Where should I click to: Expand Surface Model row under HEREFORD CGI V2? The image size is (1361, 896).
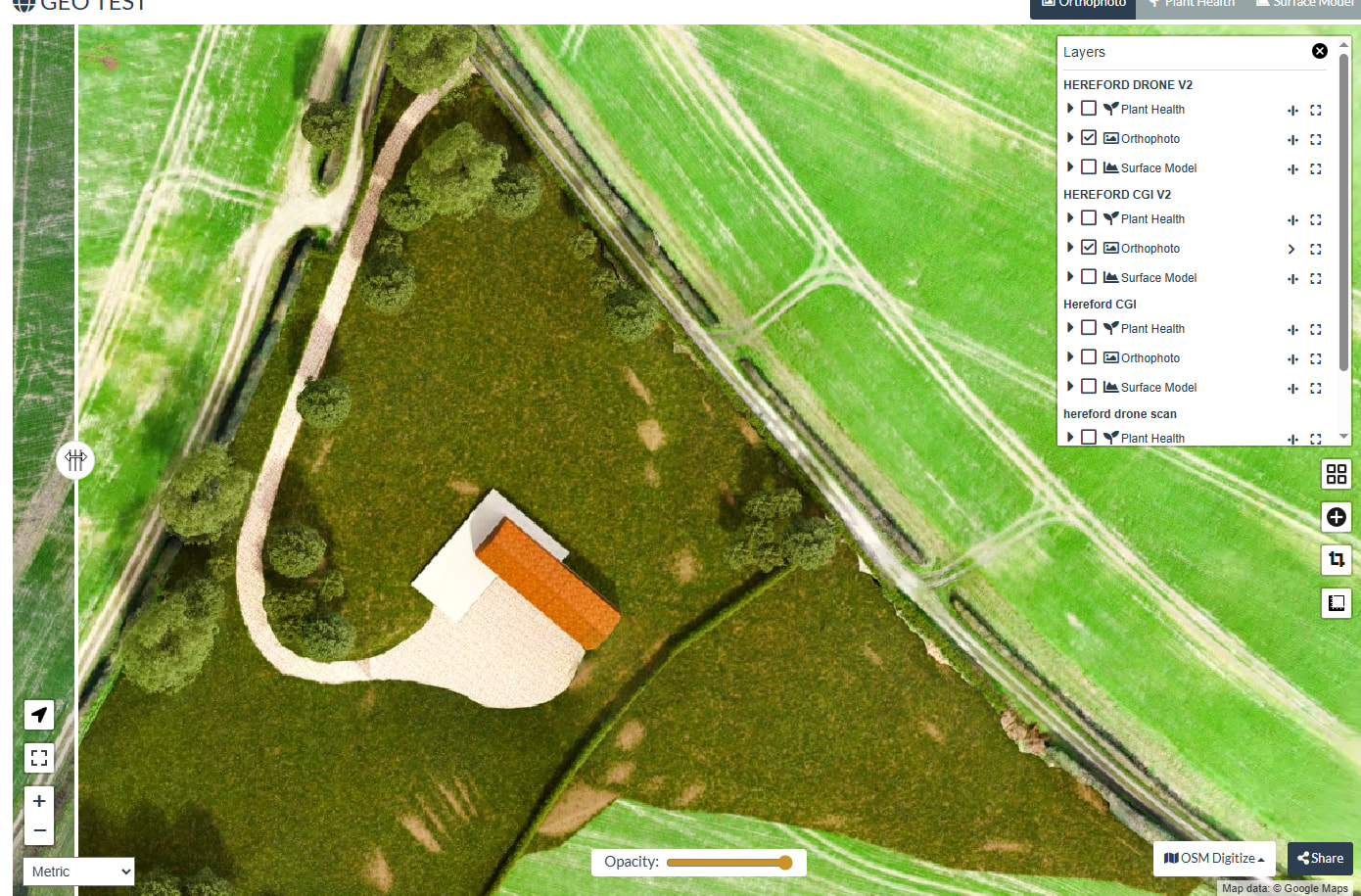[x=1070, y=277]
